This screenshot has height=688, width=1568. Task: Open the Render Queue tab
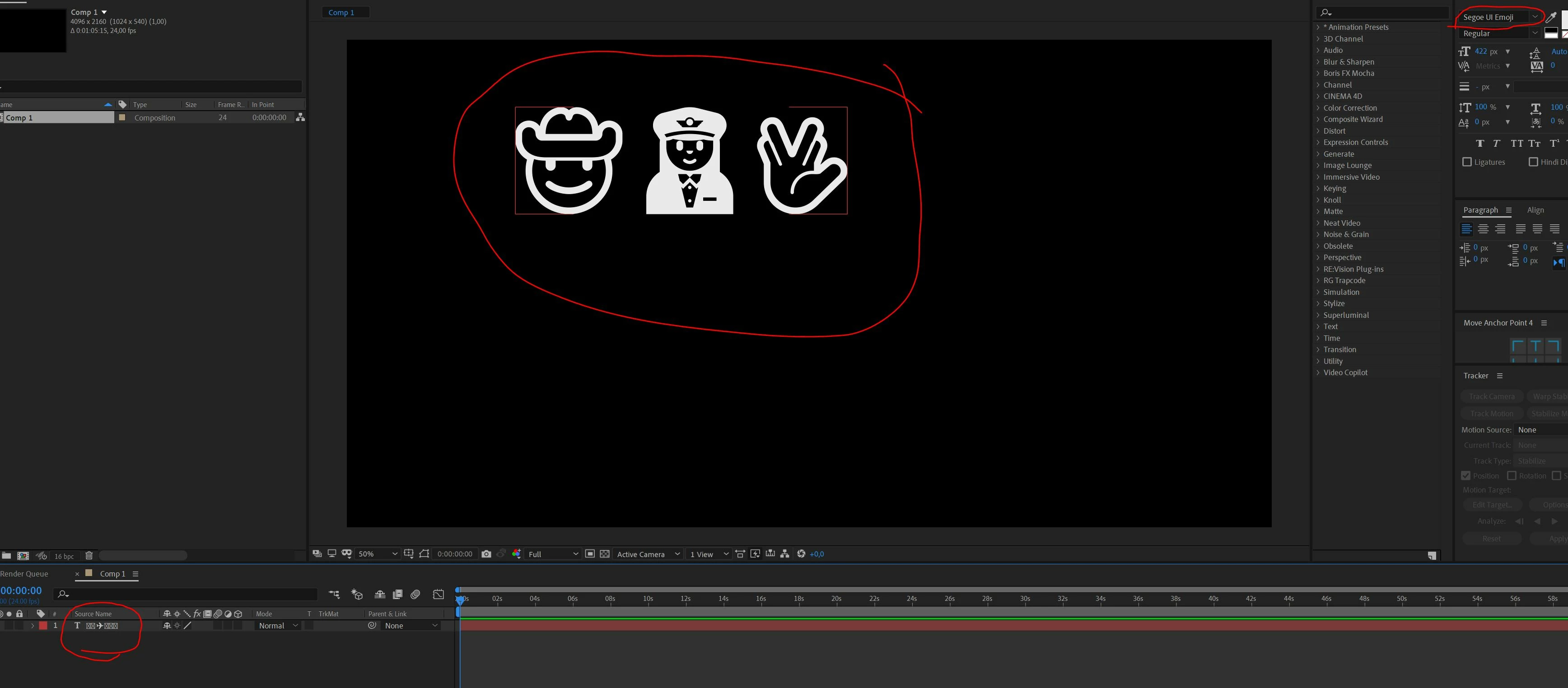click(x=24, y=574)
